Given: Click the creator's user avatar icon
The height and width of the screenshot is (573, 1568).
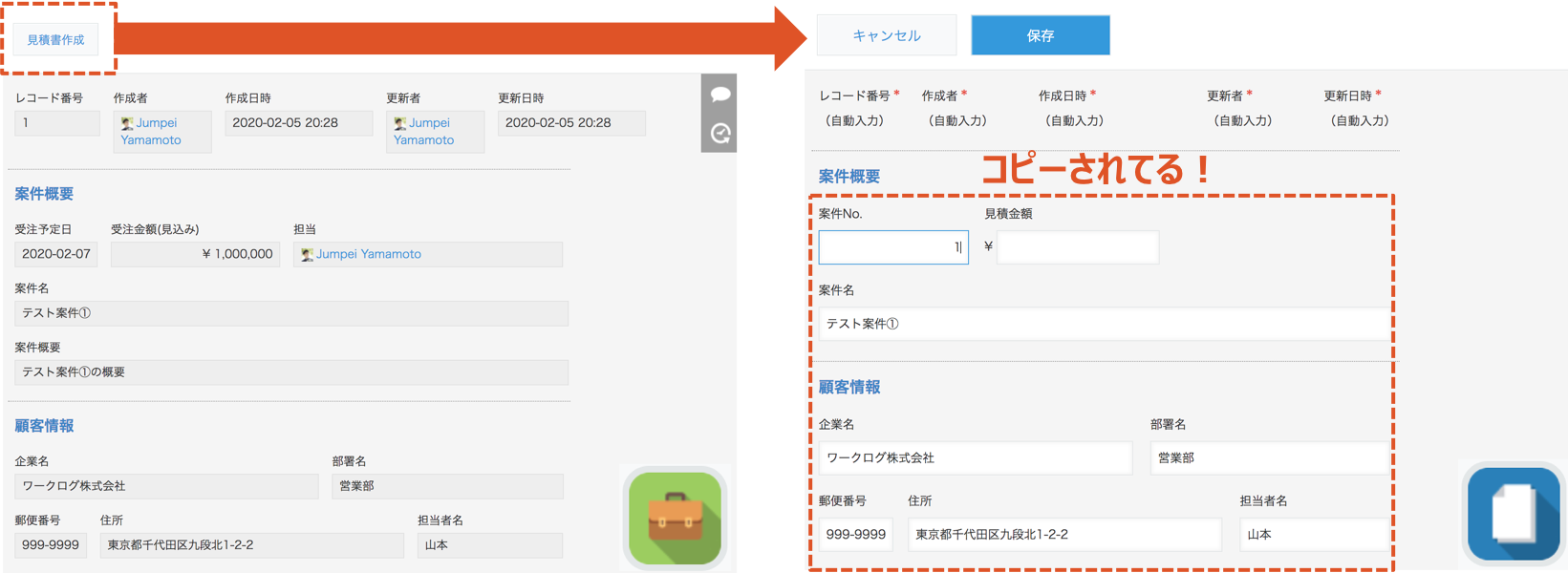Looking at the screenshot, I should [x=127, y=123].
